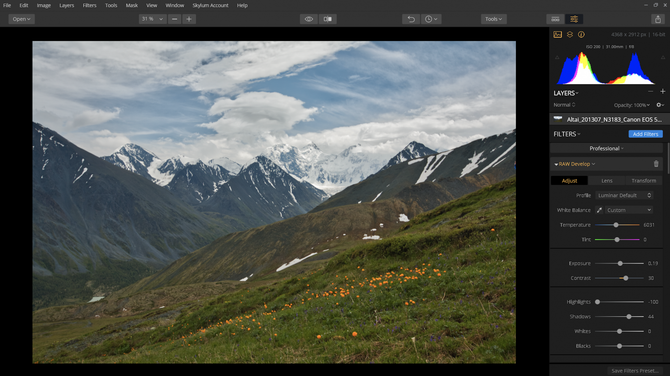The height and width of the screenshot is (376, 670).
Task: Toggle the filmstrip panel view
Action: (x=555, y=19)
